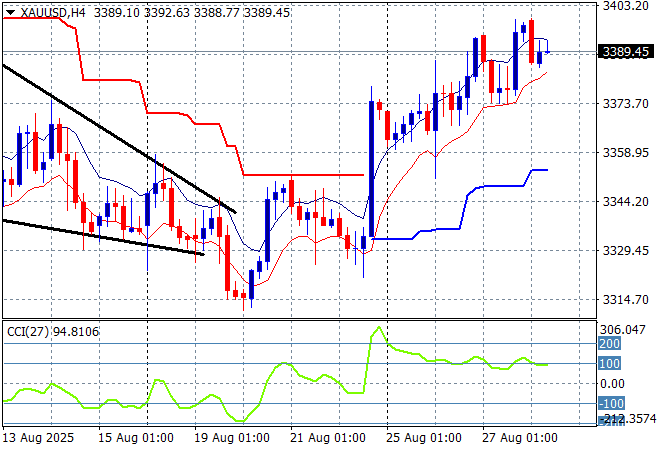
Task: Select the XAUUSD,H4 symbol label
Action: tap(53, 13)
